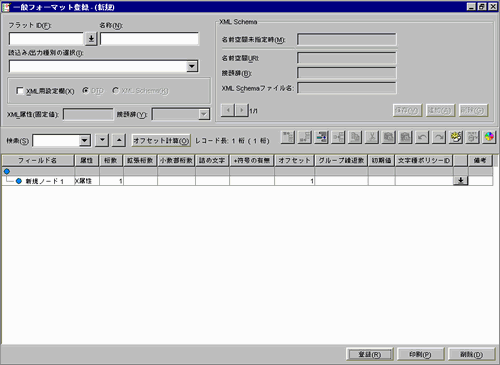Click the digits cell showing 1 in node row

coord(111,181)
